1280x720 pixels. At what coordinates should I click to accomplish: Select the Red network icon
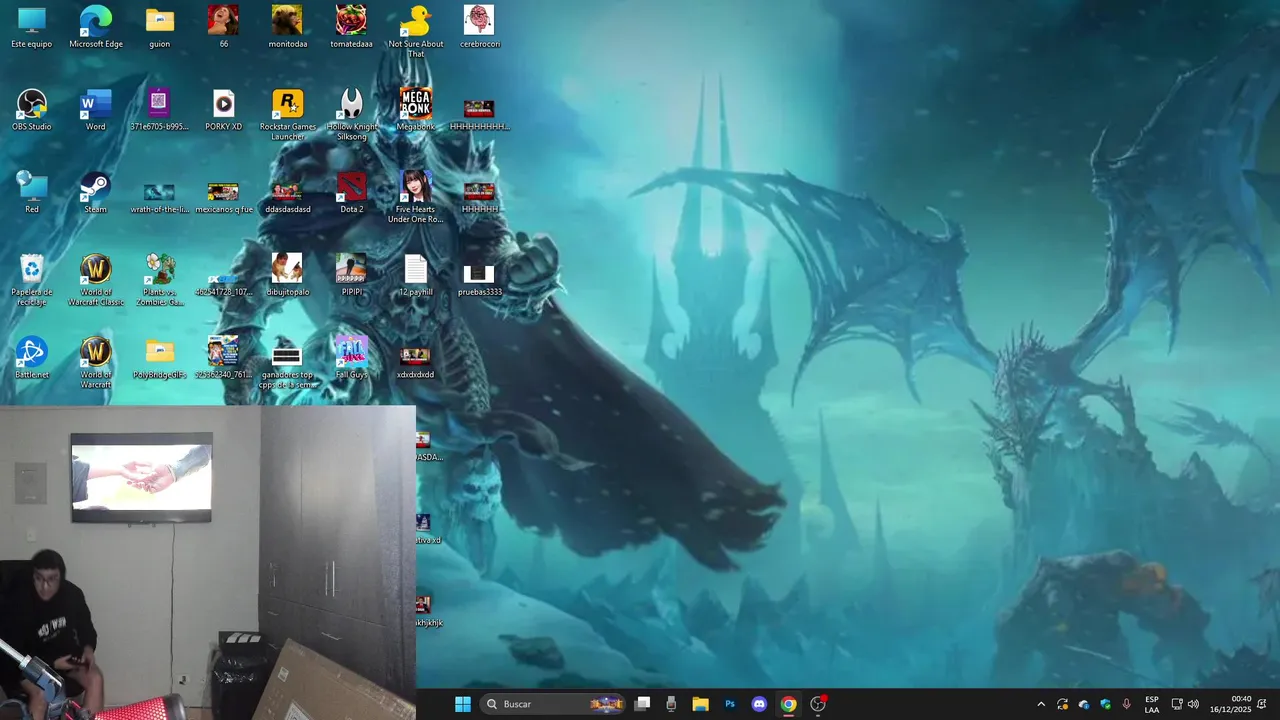(32, 193)
